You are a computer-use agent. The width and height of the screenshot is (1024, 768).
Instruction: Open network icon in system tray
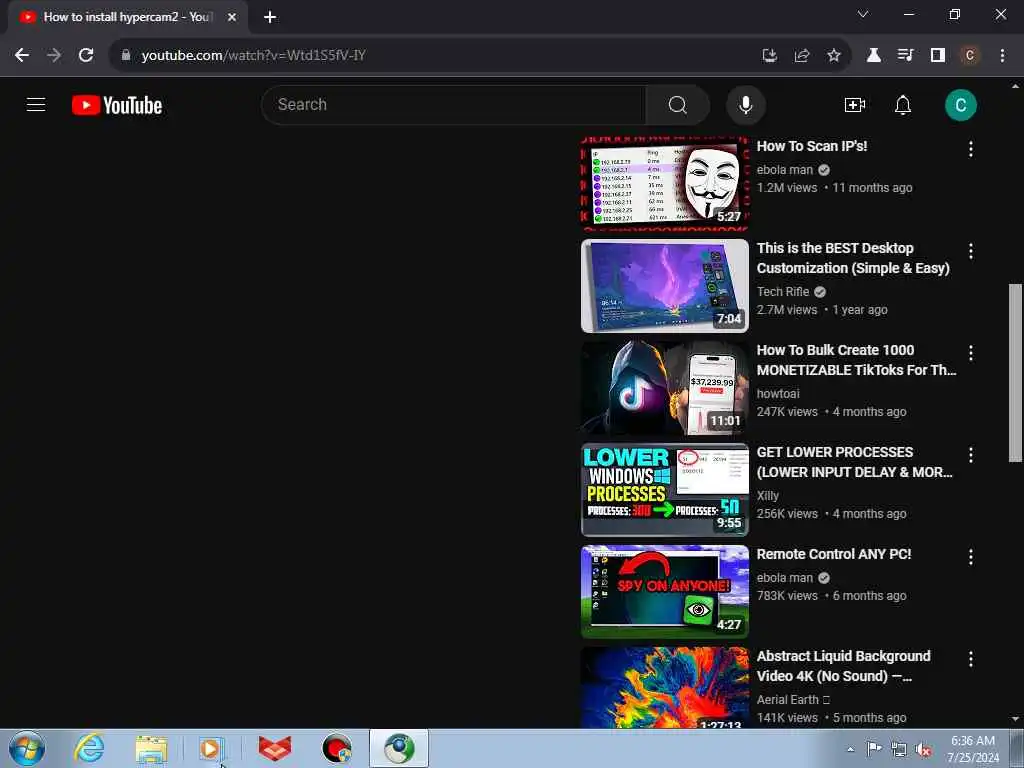click(899, 749)
